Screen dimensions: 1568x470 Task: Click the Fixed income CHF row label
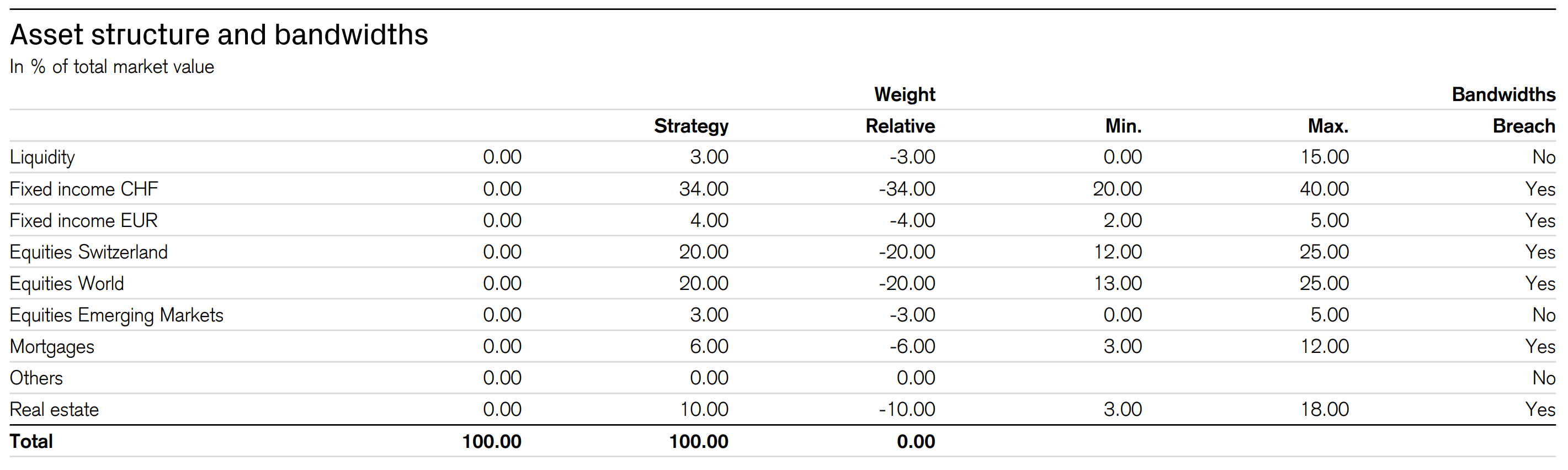point(84,189)
